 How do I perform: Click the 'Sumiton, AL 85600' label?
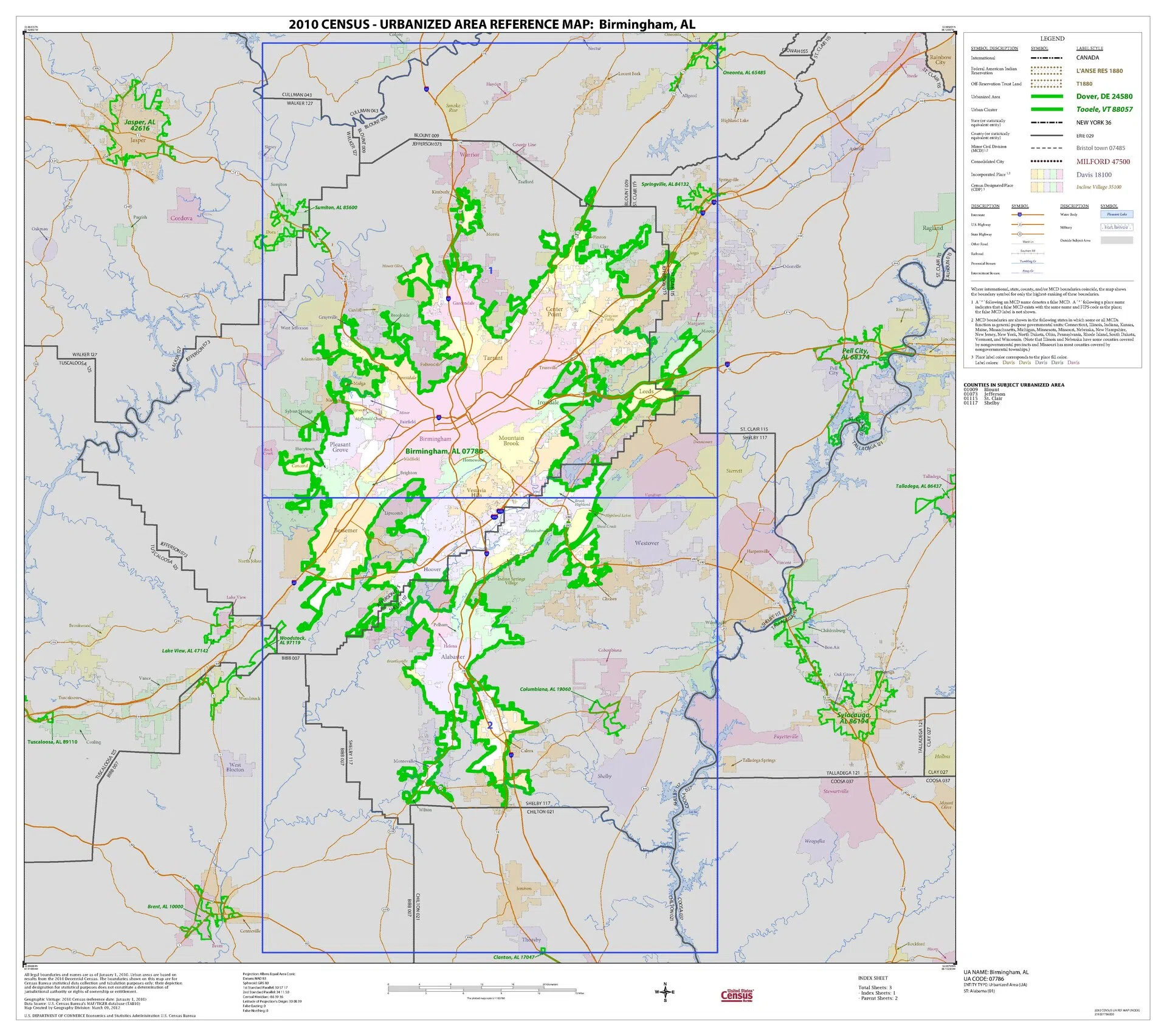pos(336,208)
